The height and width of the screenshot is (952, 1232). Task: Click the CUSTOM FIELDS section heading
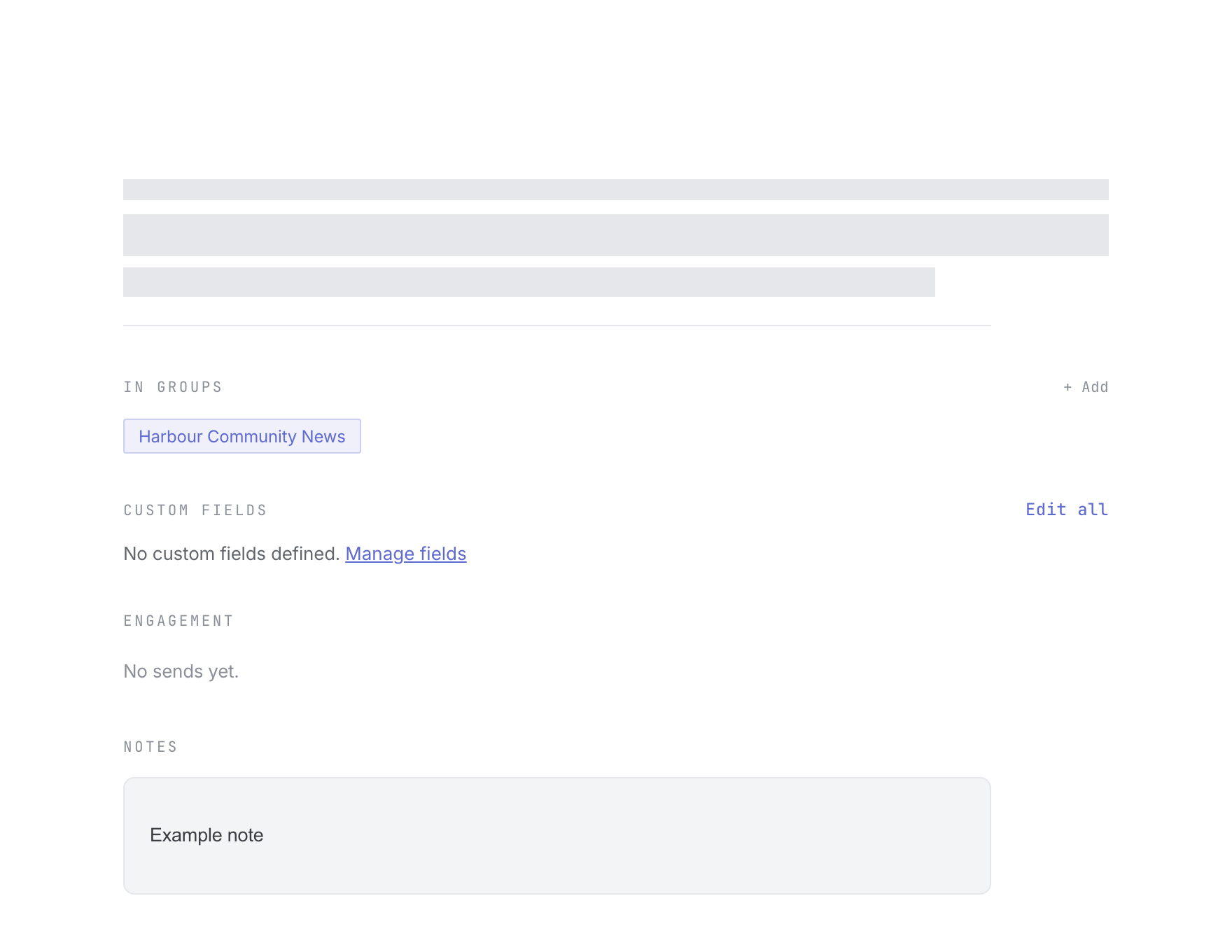tap(195, 510)
